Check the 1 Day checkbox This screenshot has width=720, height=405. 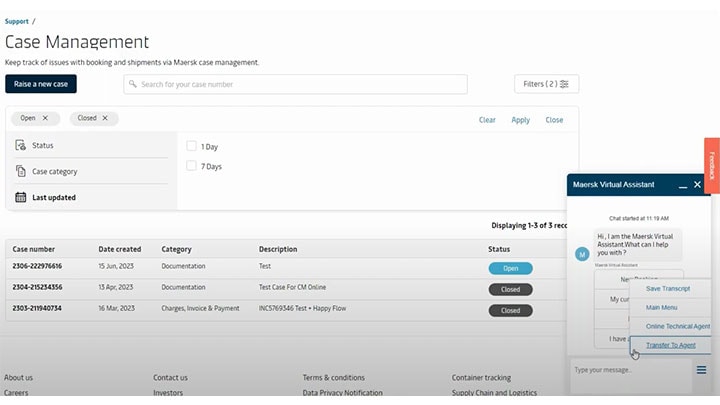coord(192,146)
